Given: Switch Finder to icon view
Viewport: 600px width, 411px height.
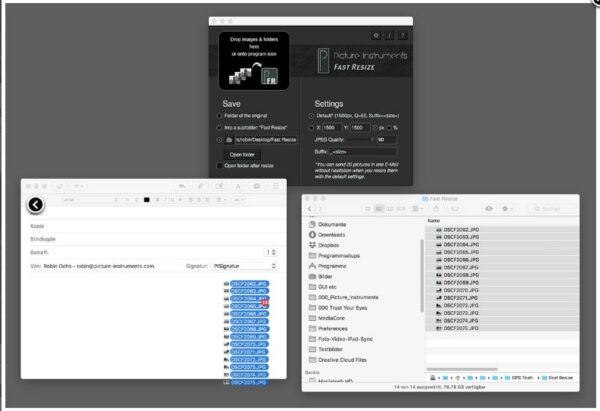Looking at the screenshot, I should (x=368, y=209).
